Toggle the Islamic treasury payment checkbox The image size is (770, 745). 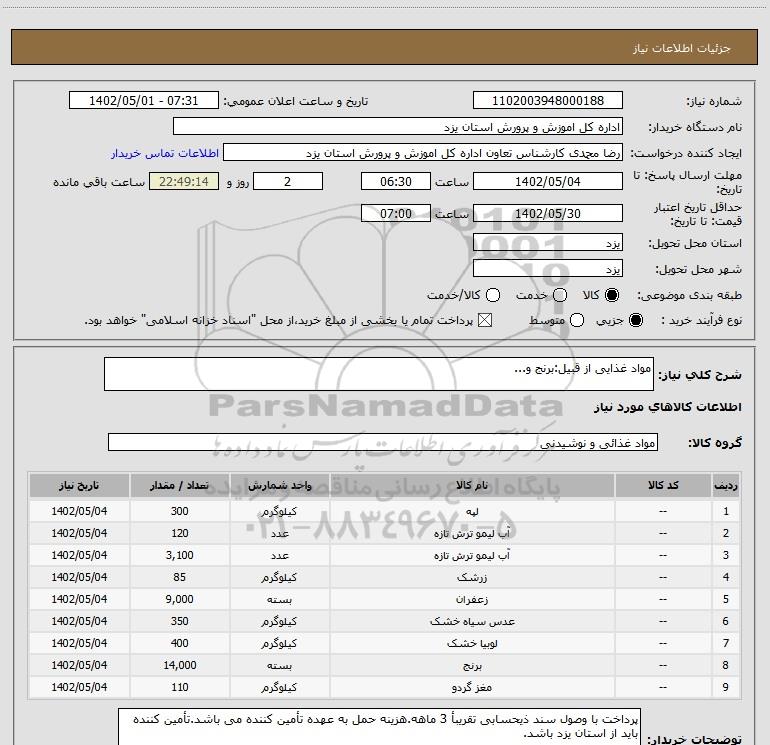pos(485,320)
